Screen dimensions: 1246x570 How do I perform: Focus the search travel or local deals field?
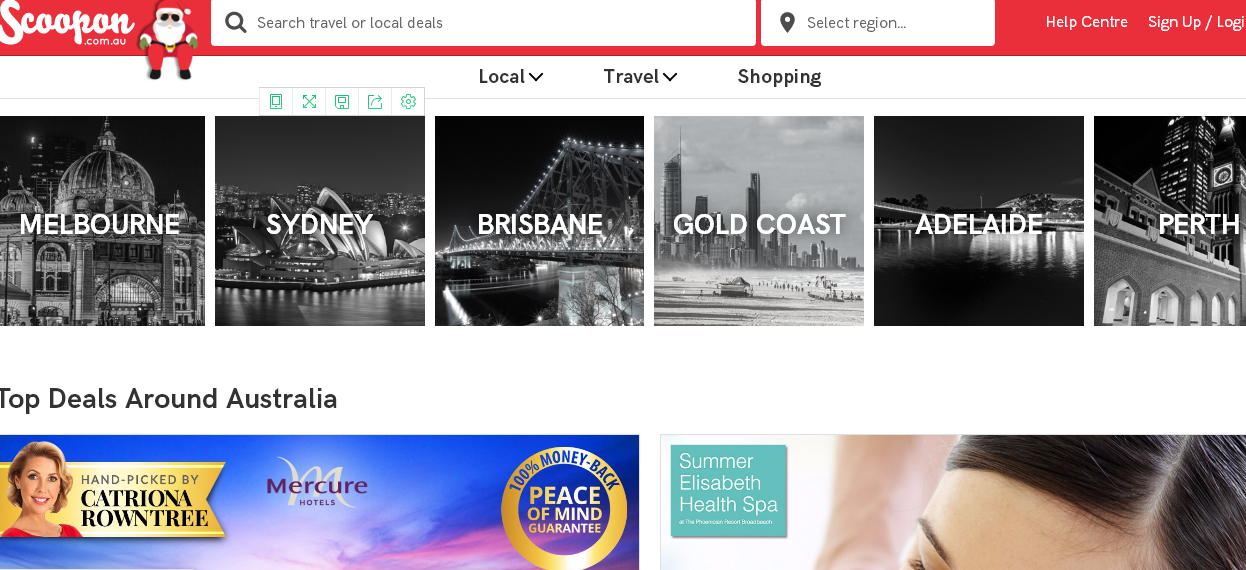483,22
